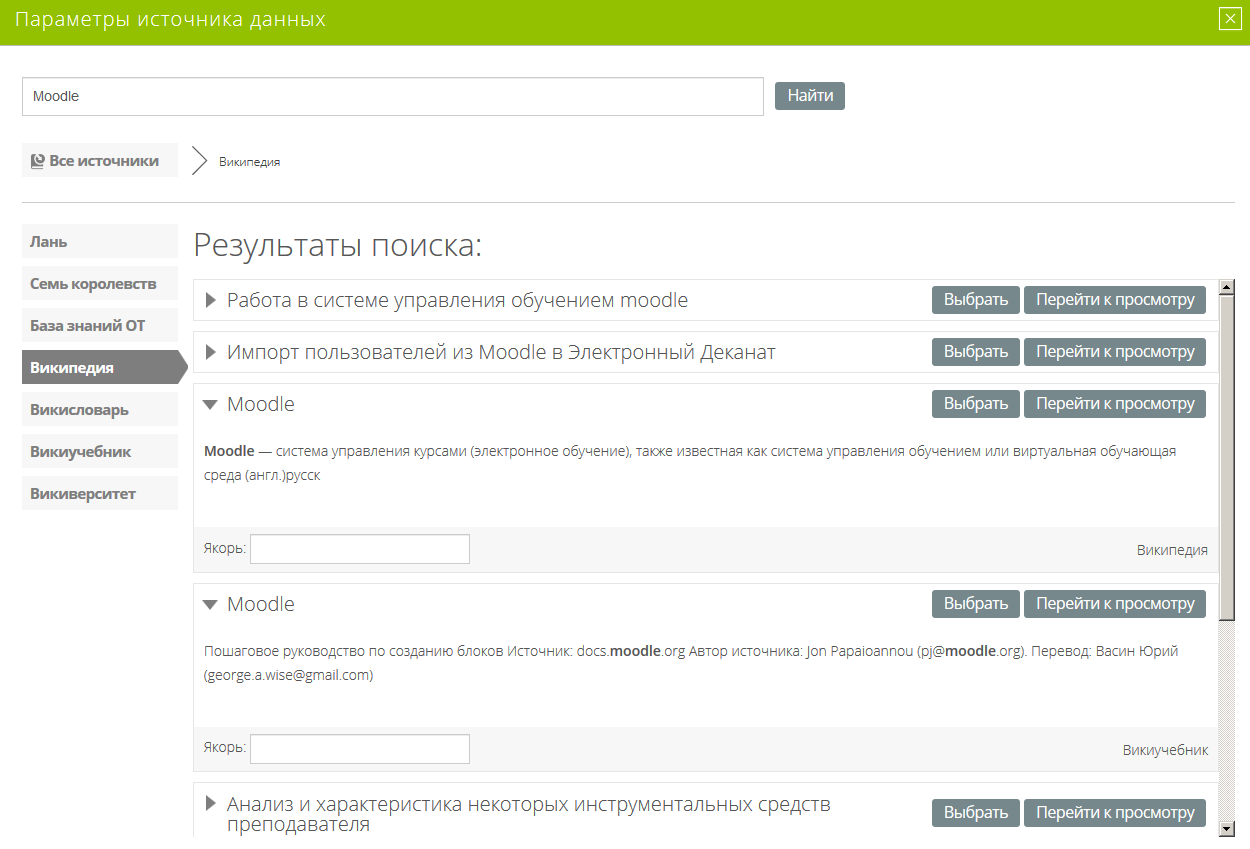1250x849 pixels.
Task: Select the Лань source tab
Action: coord(99,242)
